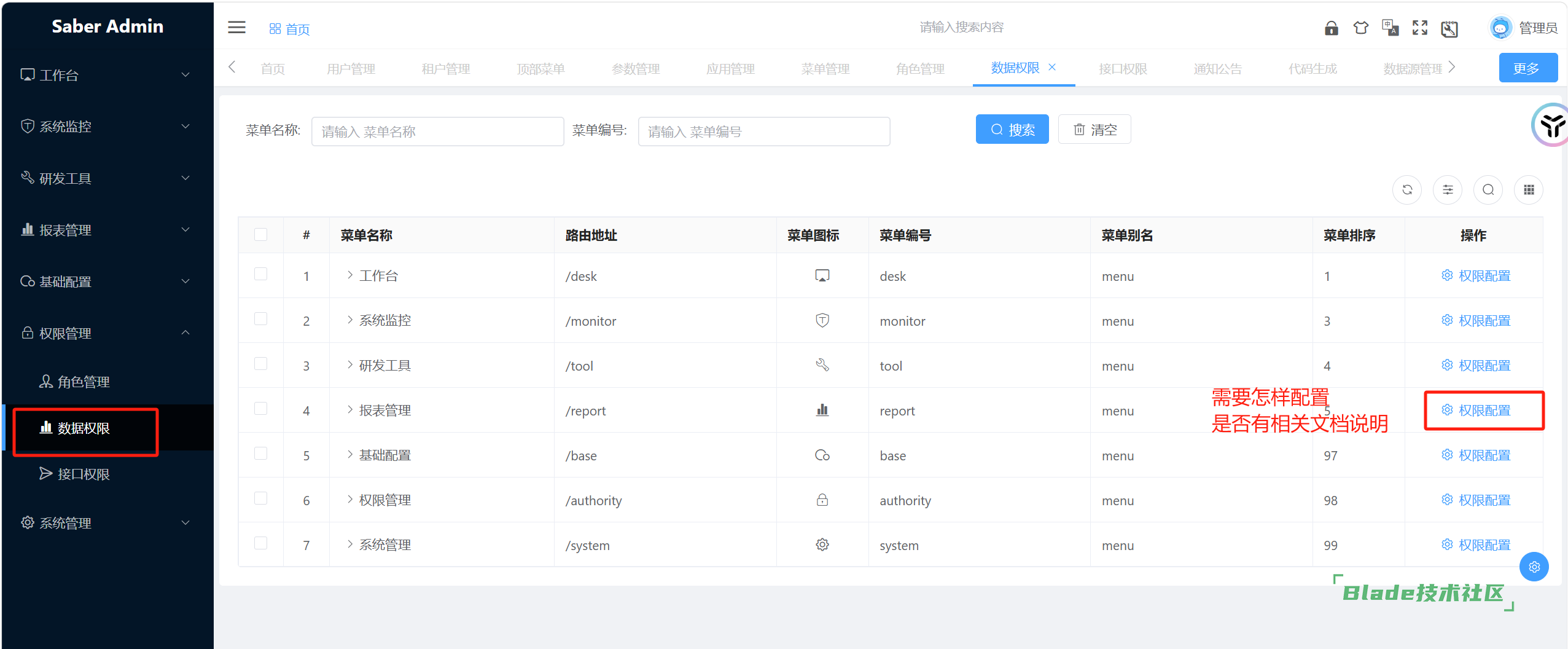Viewport: 1568px width, 649px height.
Task: Expand the 基础配置 table row
Action: point(349,455)
